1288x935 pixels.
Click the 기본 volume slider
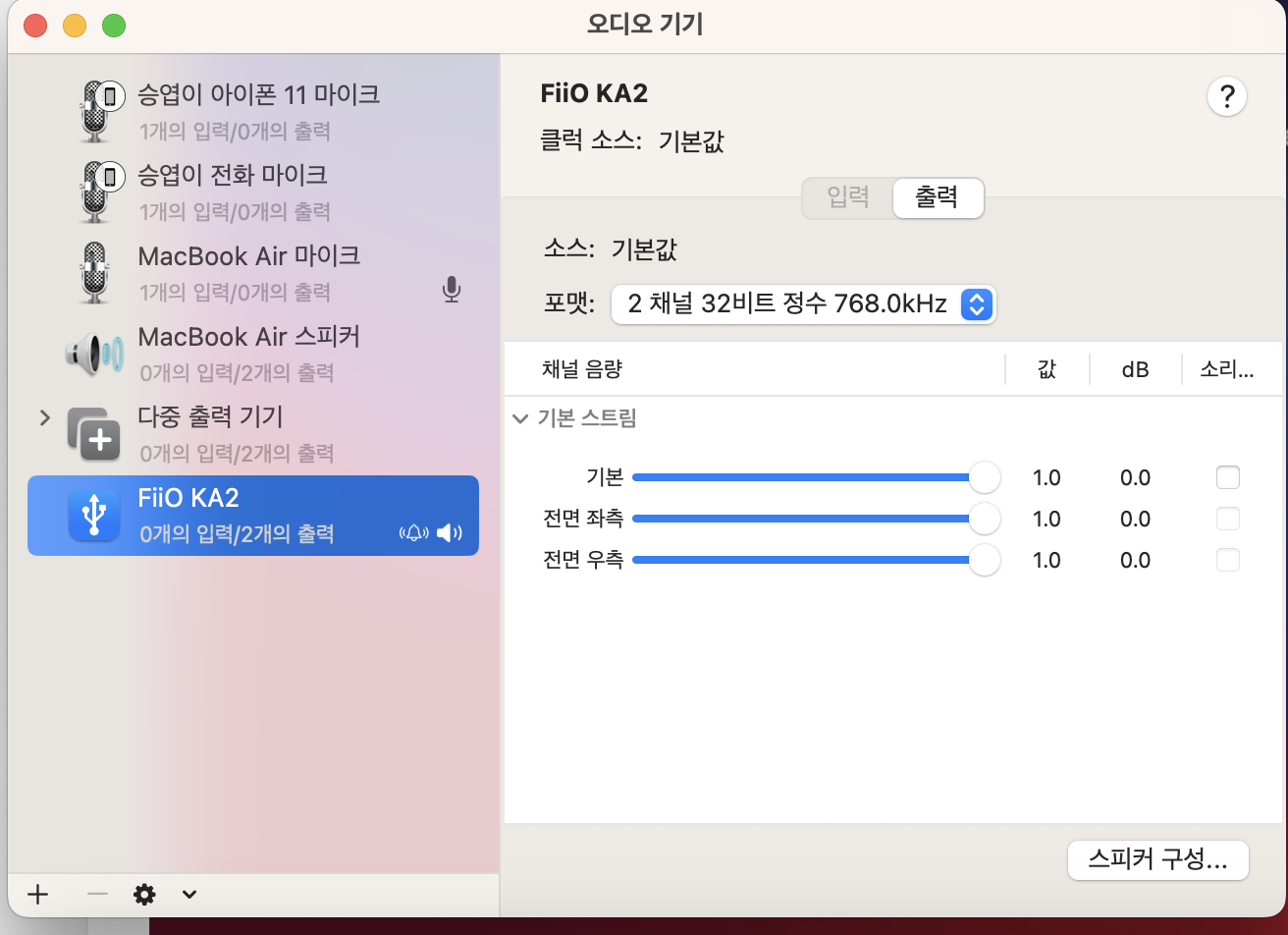tap(816, 477)
